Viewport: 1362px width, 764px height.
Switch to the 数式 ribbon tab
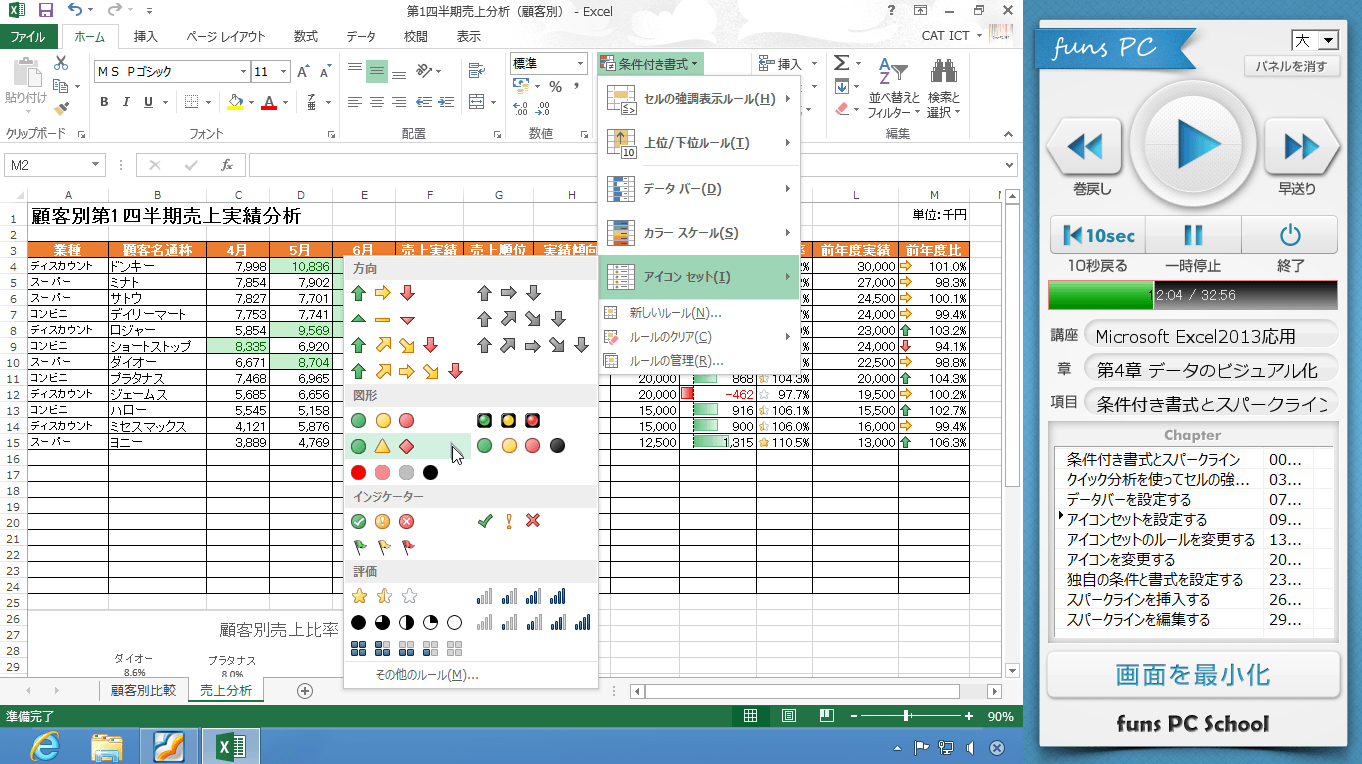[x=306, y=36]
